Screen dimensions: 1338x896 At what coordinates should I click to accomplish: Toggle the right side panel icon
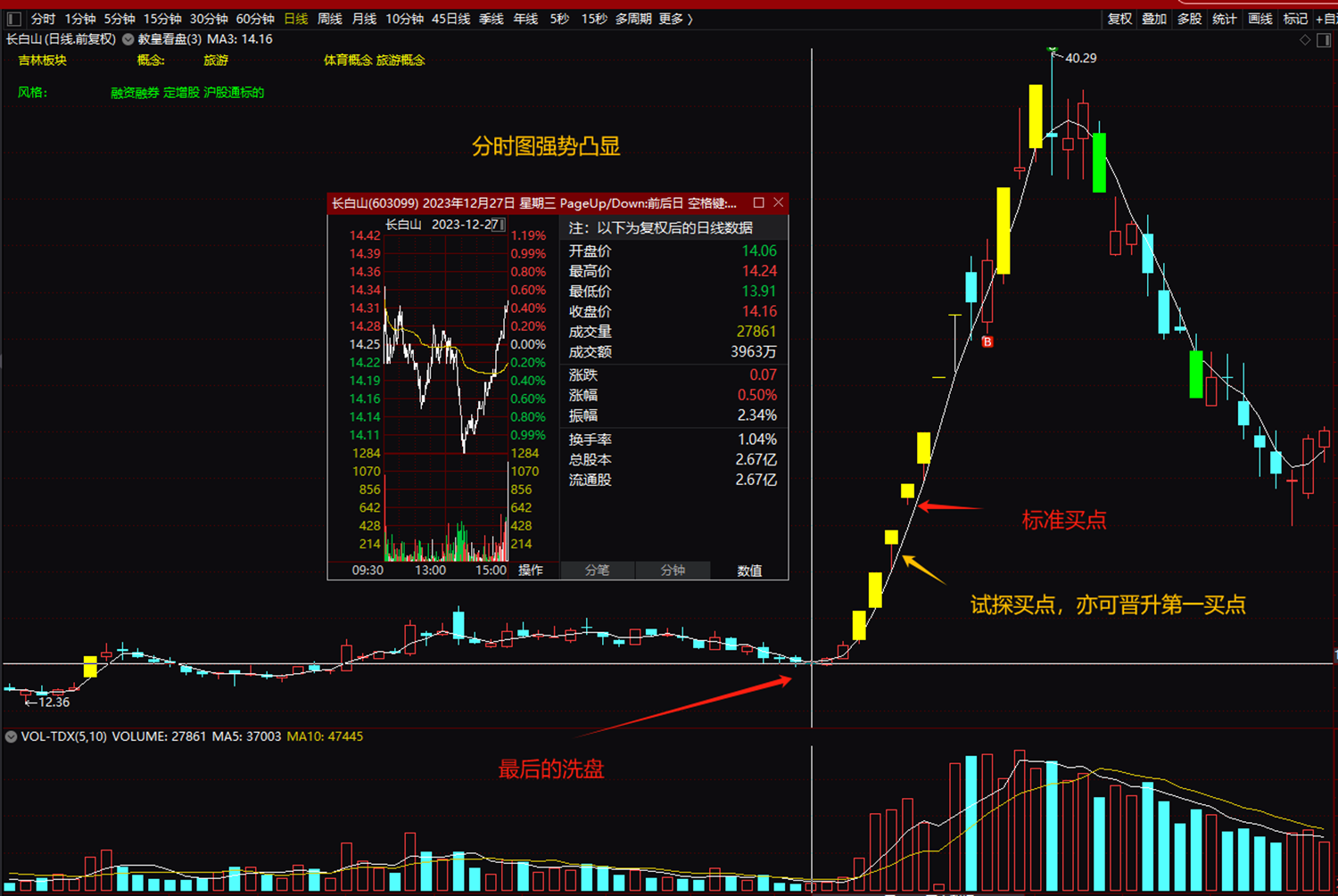1324,40
